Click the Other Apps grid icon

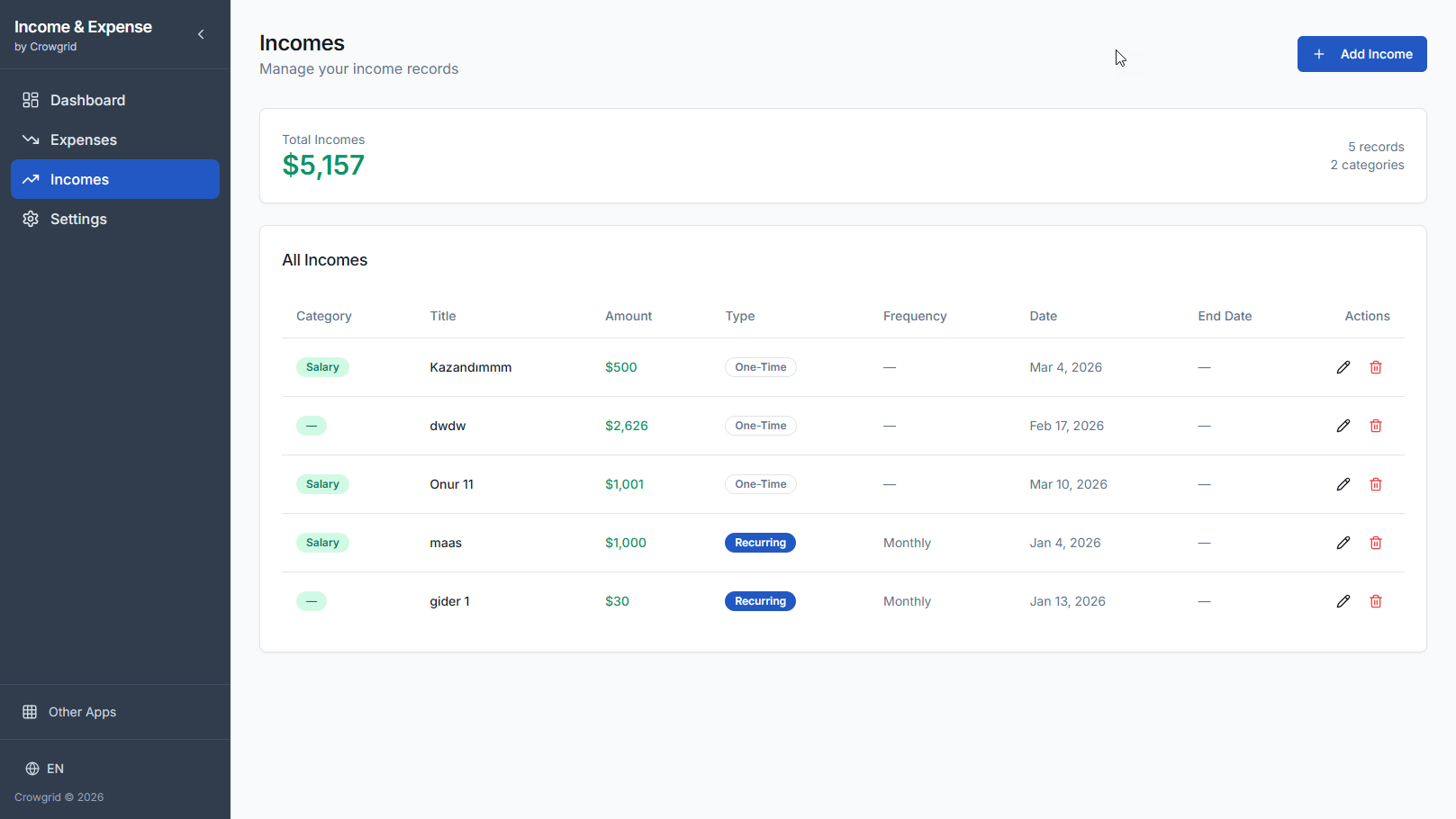[x=31, y=711]
